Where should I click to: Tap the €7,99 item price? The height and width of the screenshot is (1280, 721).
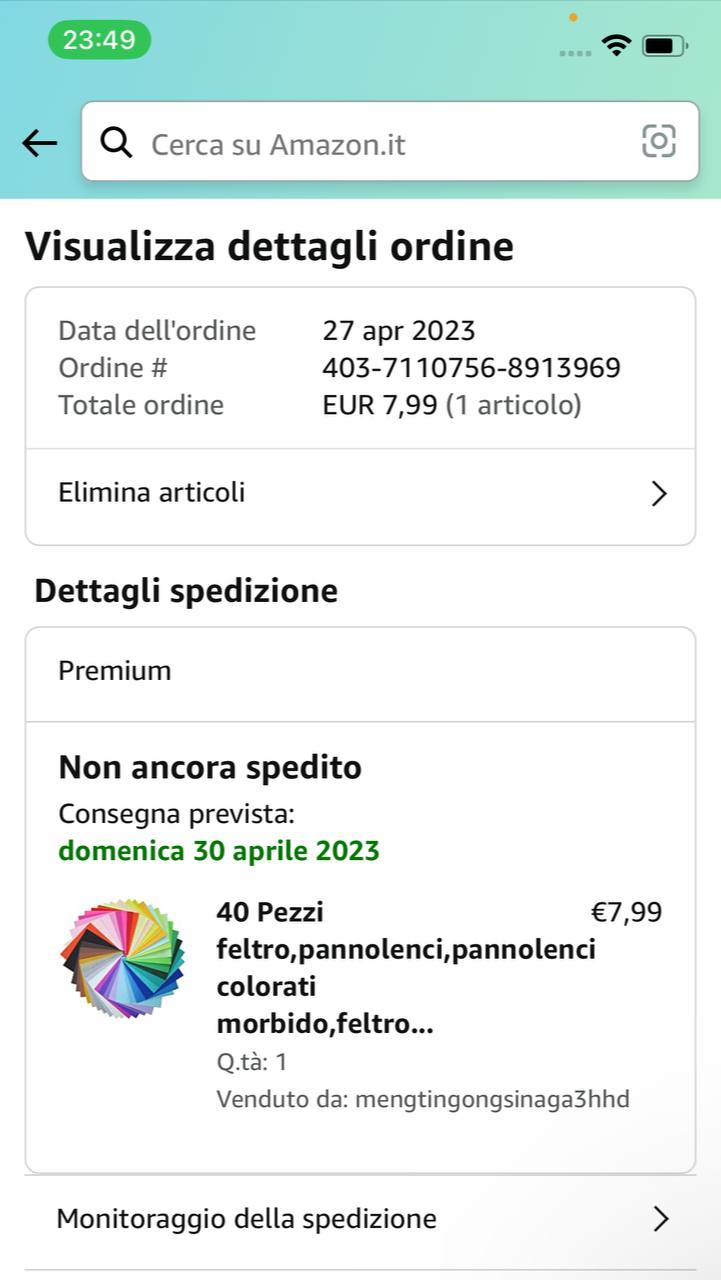626,912
